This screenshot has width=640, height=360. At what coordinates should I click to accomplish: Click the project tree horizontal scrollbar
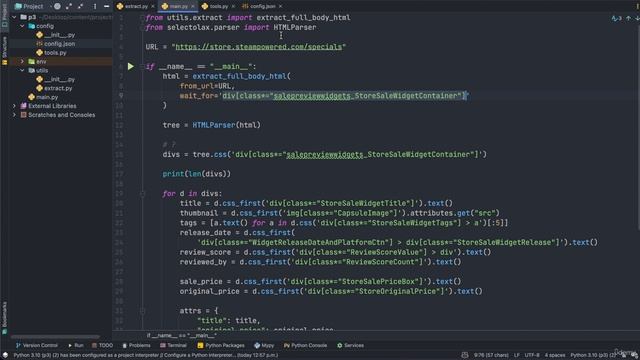pos(56,337)
